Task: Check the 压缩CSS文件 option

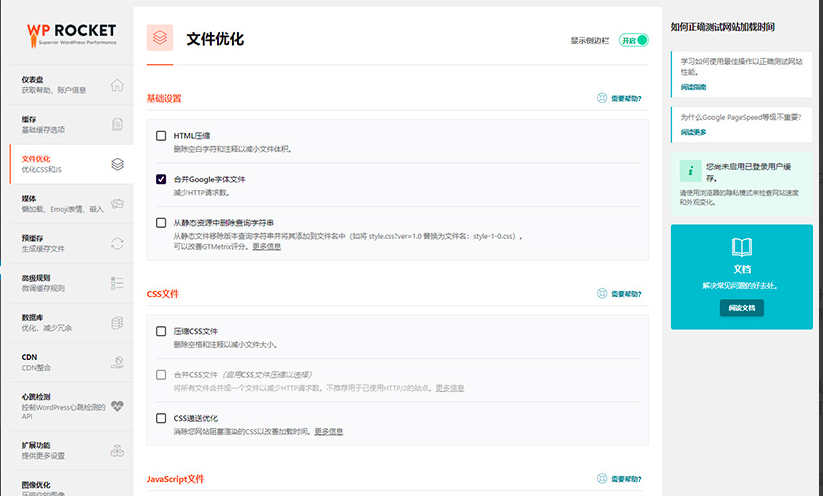Action: 161,331
